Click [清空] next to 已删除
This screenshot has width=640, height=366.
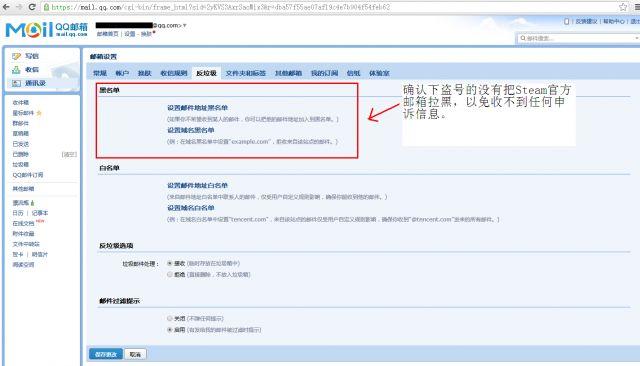[69, 154]
